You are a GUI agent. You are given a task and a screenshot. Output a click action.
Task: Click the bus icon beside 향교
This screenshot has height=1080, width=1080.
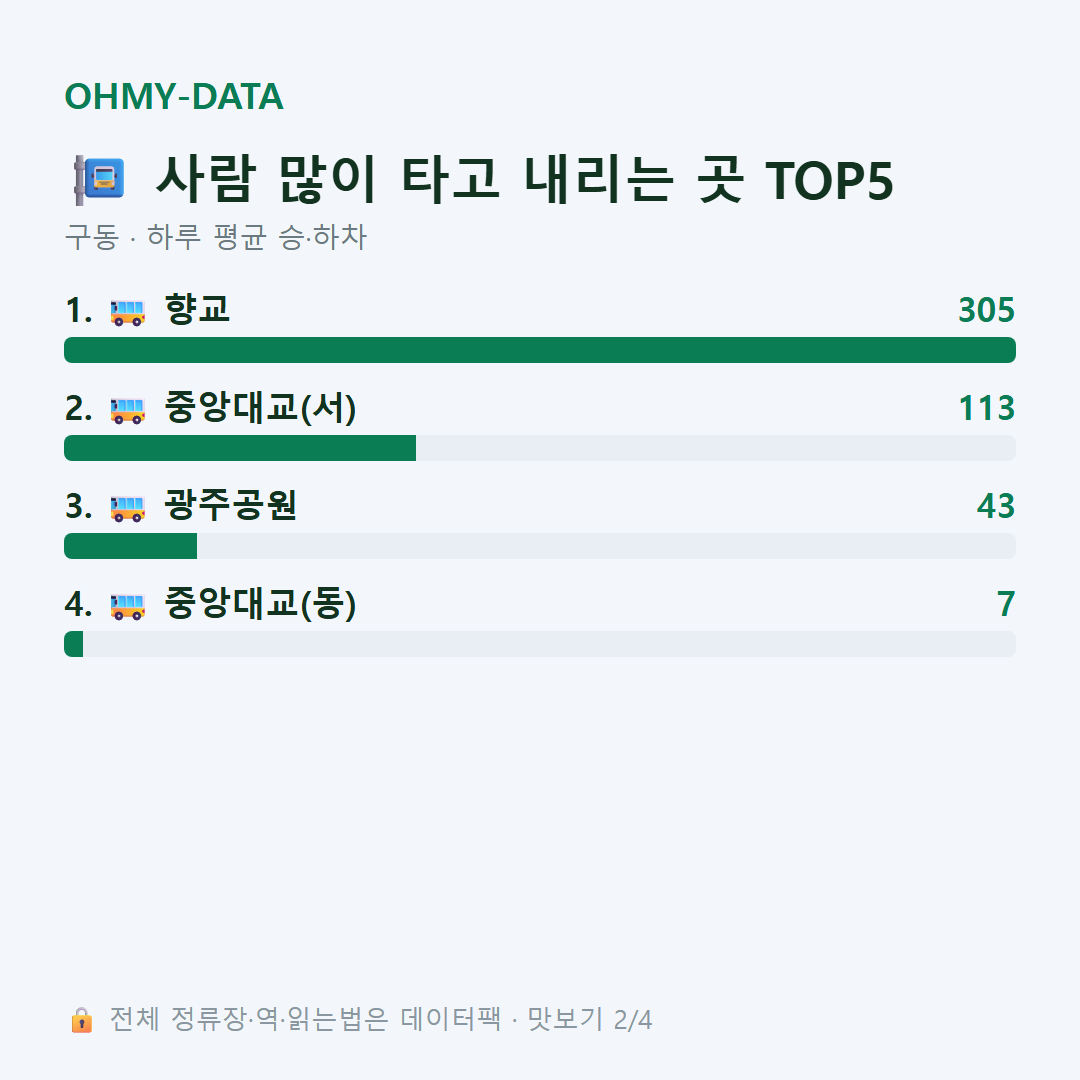coord(128,312)
